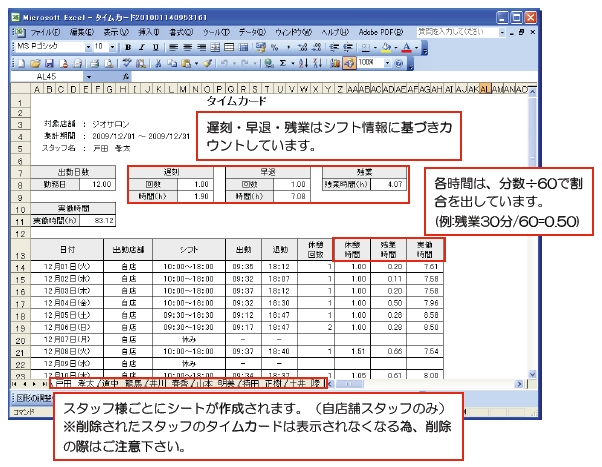Click the Align Left icon
This screenshot has width=602, height=467.
pos(173,47)
